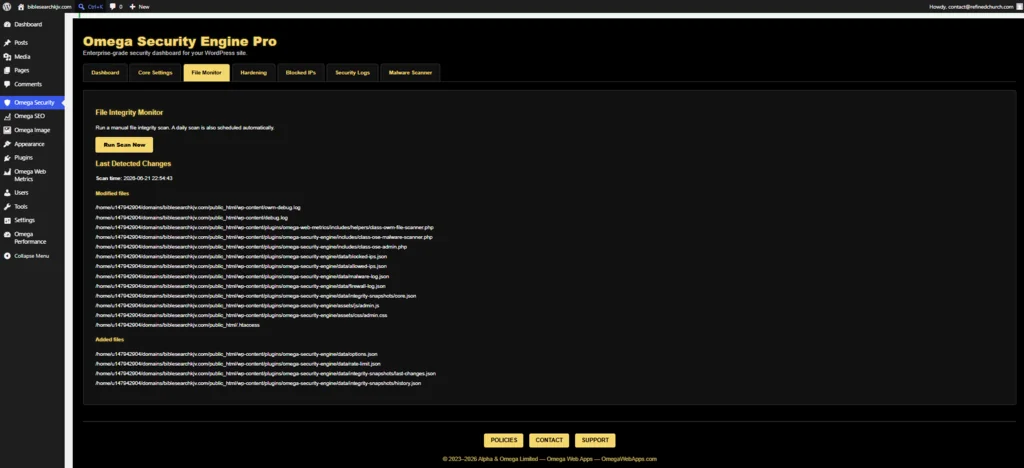Click the File Integrity Monitor heading
This screenshot has width=1024, height=468.
[x=129, y=112]
